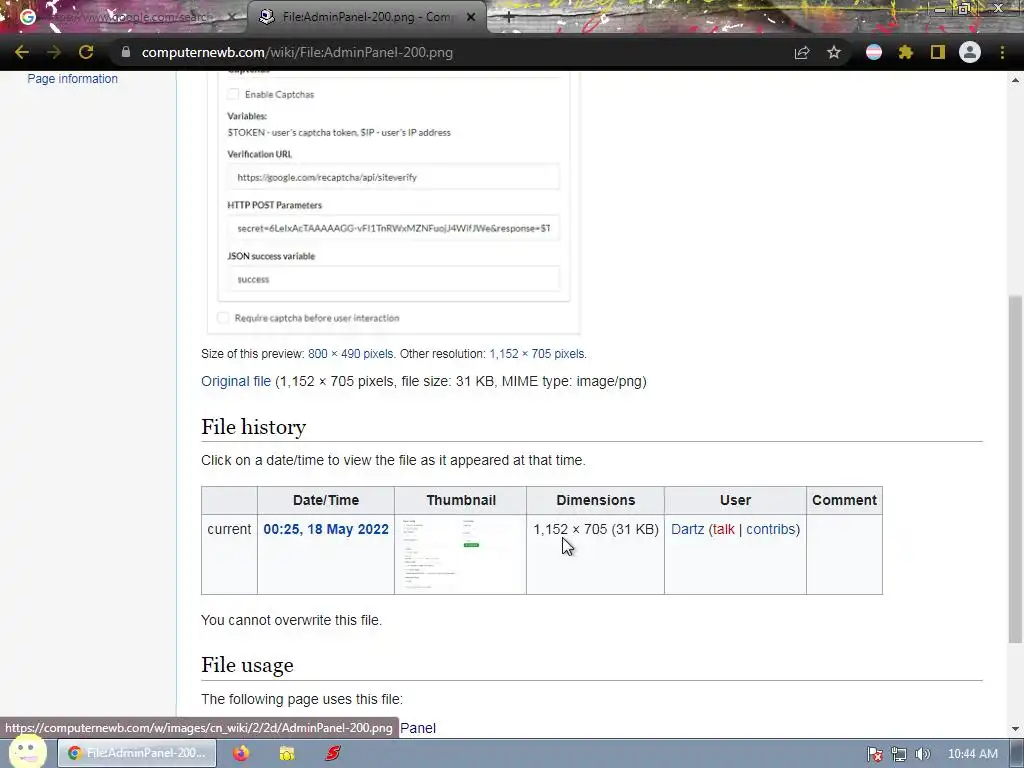Bookmark this page with the star
This screenshot has width=1024, height=768.
coord(834,52)
